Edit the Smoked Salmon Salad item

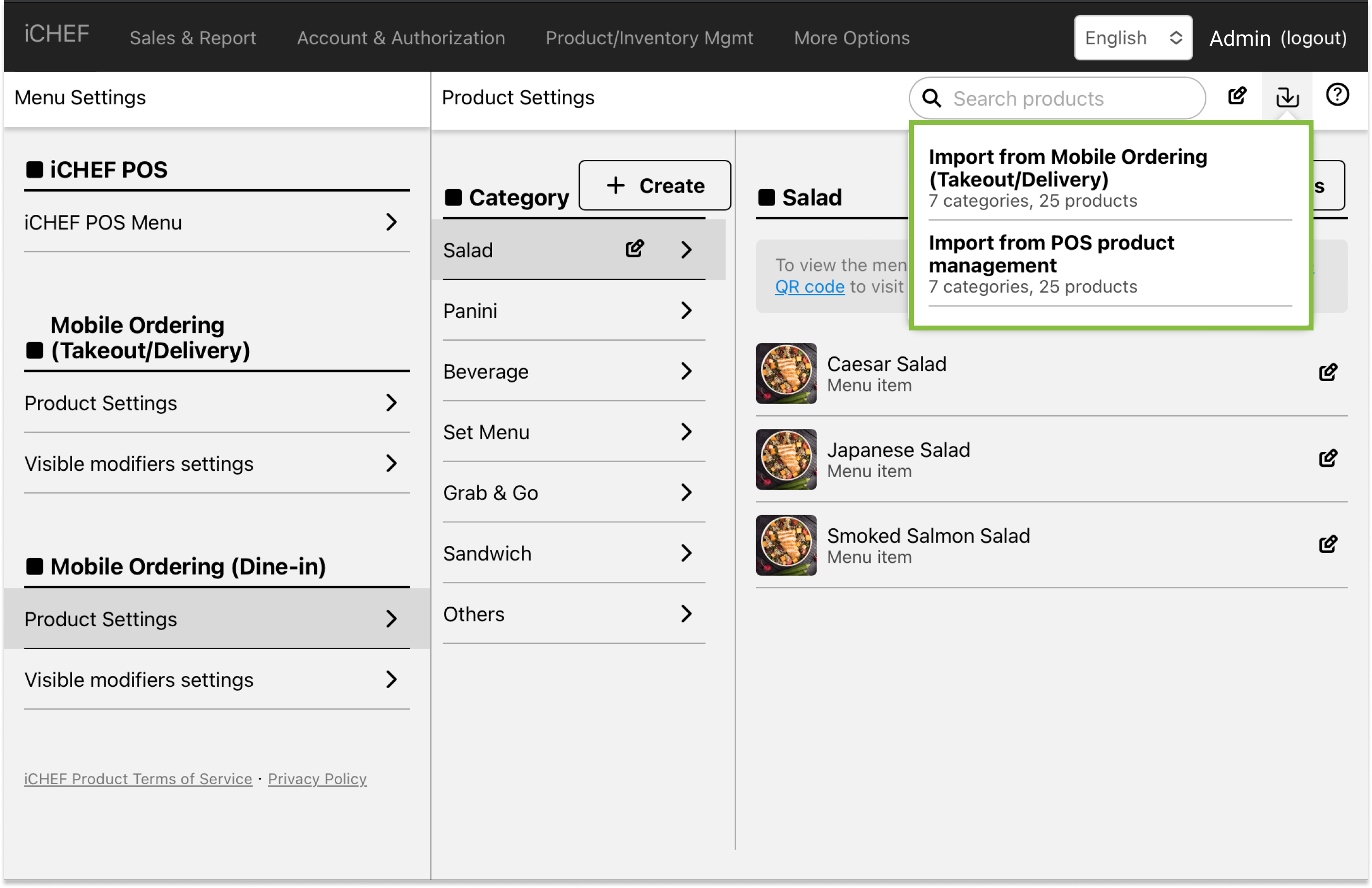[x=1328, y=544]
